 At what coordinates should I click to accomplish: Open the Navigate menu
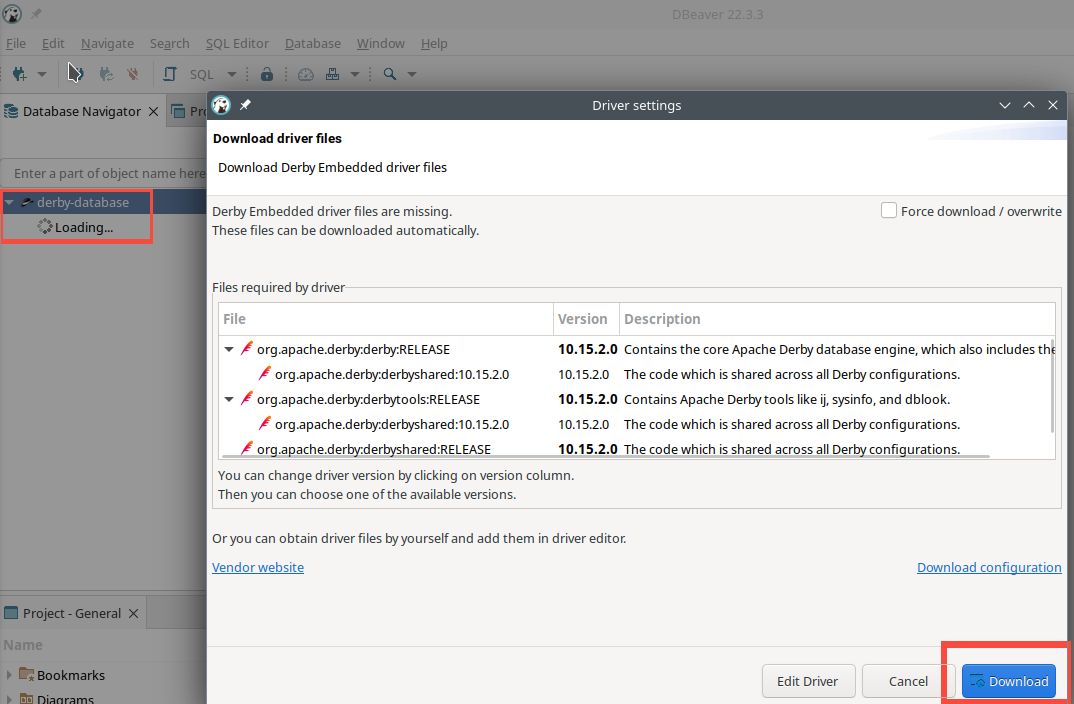pyautogui.click(x=108, y=43)
